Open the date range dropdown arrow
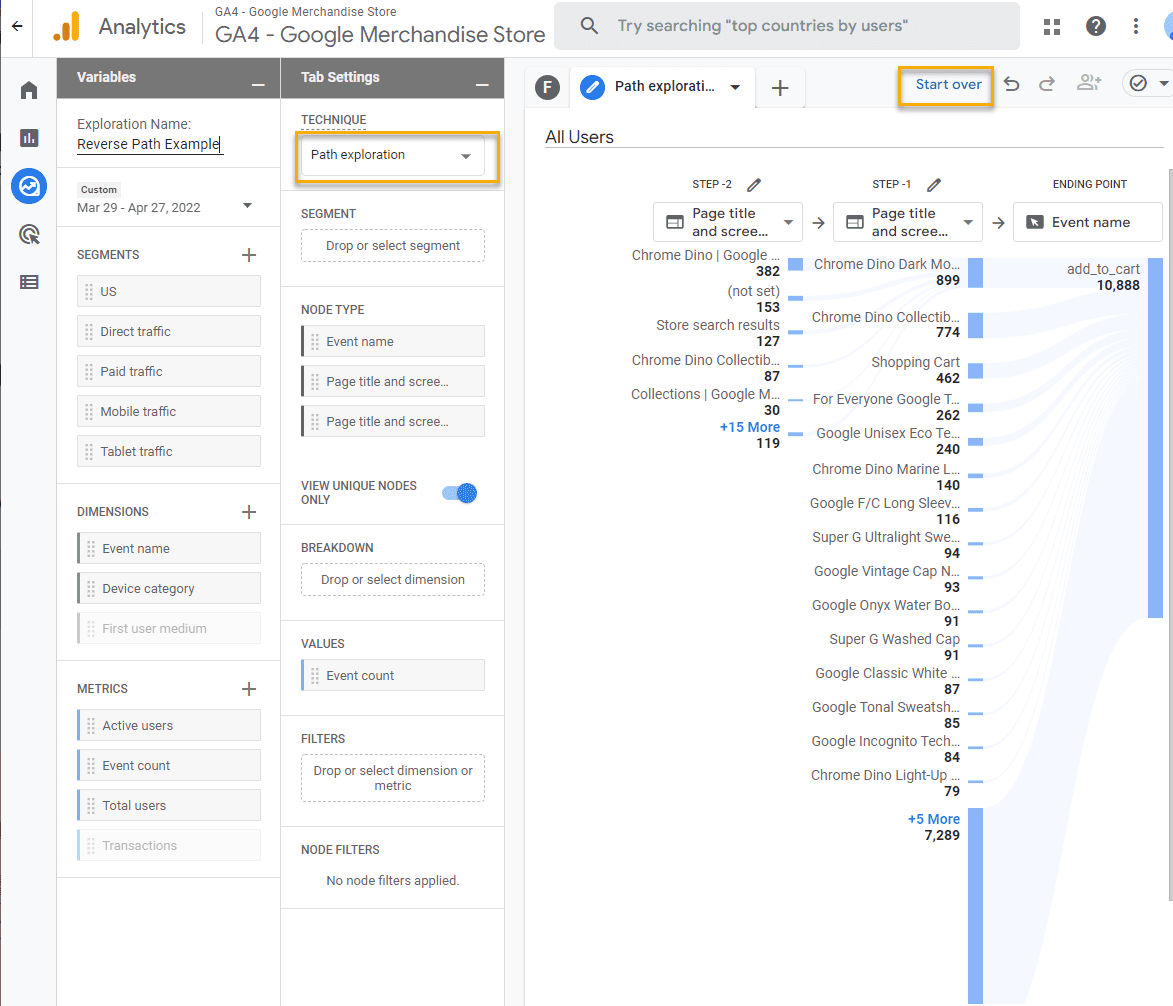 248,206
